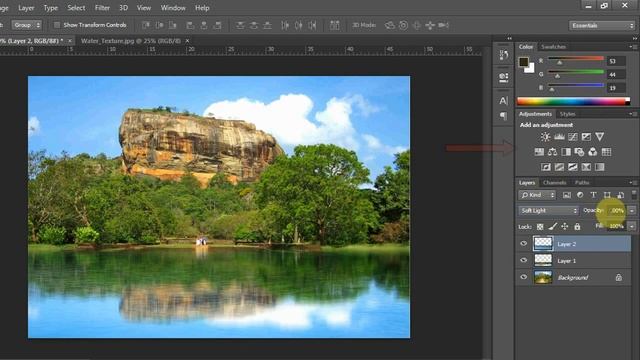Image resolution: width=640 pixels, height=360 pixels.
Task: Add a Color Lookup adjustment (grid icon)
Action: click(606, 152)
